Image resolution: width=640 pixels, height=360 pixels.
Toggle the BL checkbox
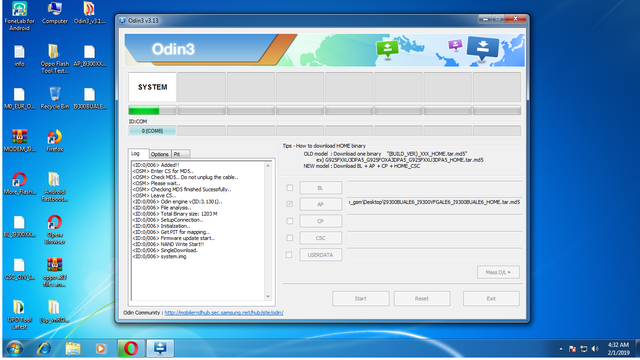point(289,188)
